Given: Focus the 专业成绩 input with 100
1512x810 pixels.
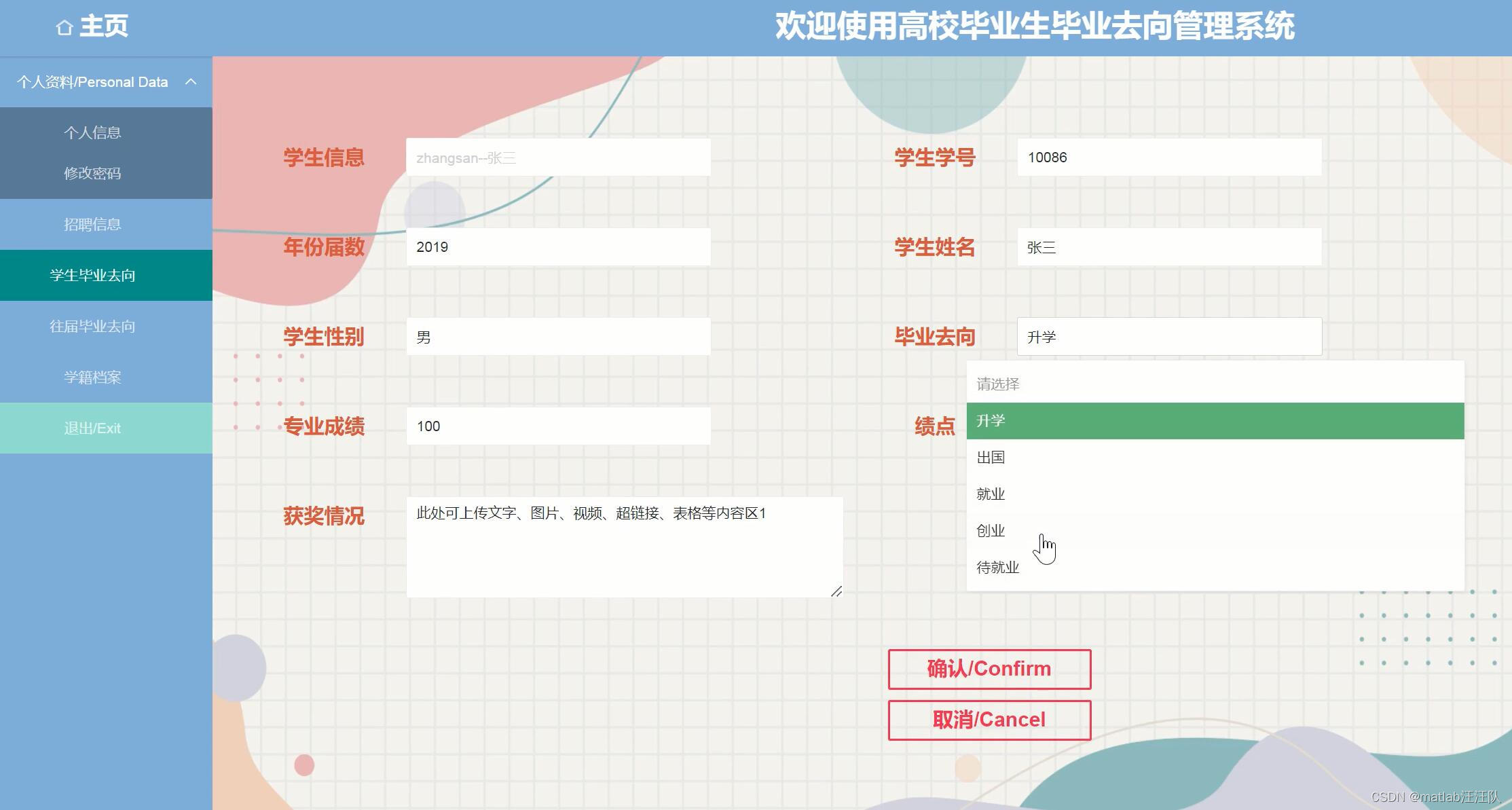Looking at the screenshot, I should 558,426.
